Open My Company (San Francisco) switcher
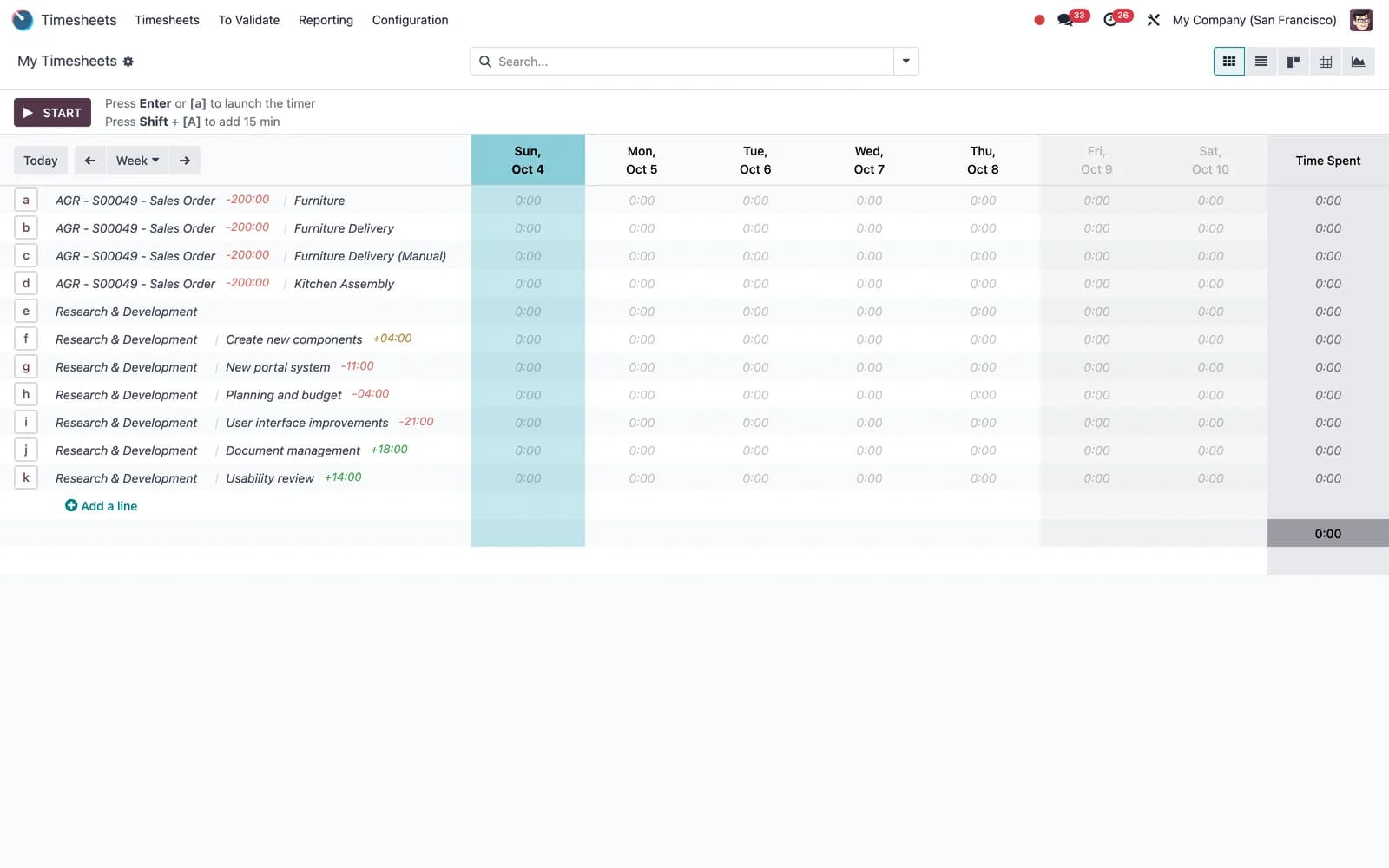The height and width of the screenshot is (868, 1389). click(1254, 20)
